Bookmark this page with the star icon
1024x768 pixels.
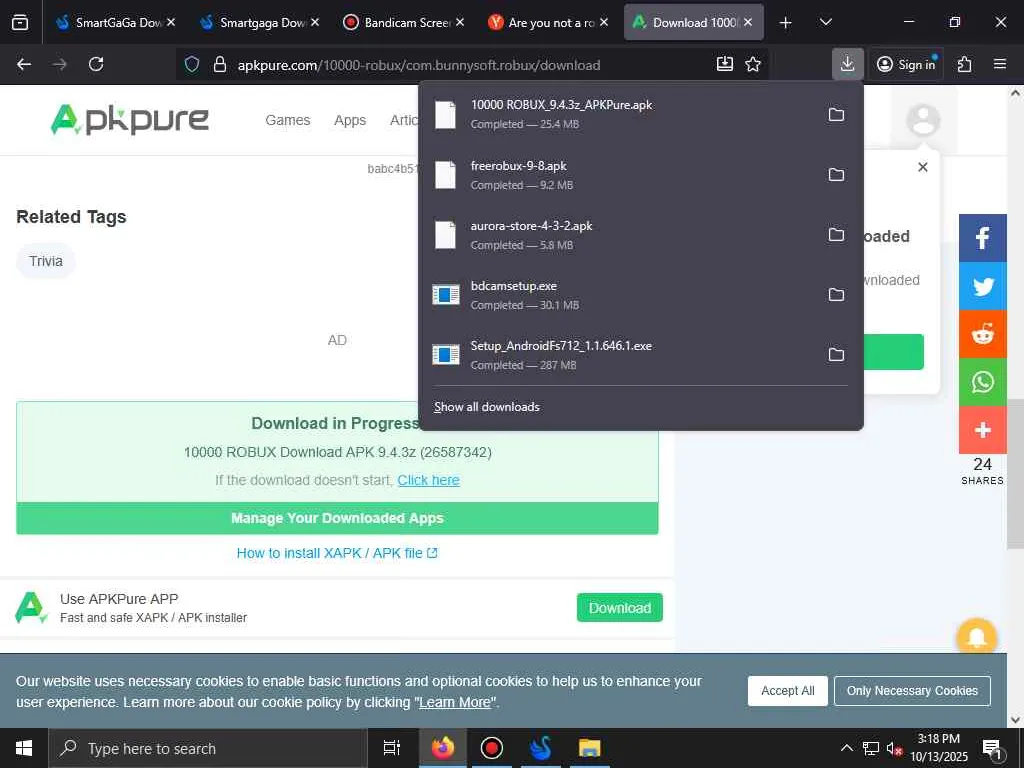click(x=753, y=64)
